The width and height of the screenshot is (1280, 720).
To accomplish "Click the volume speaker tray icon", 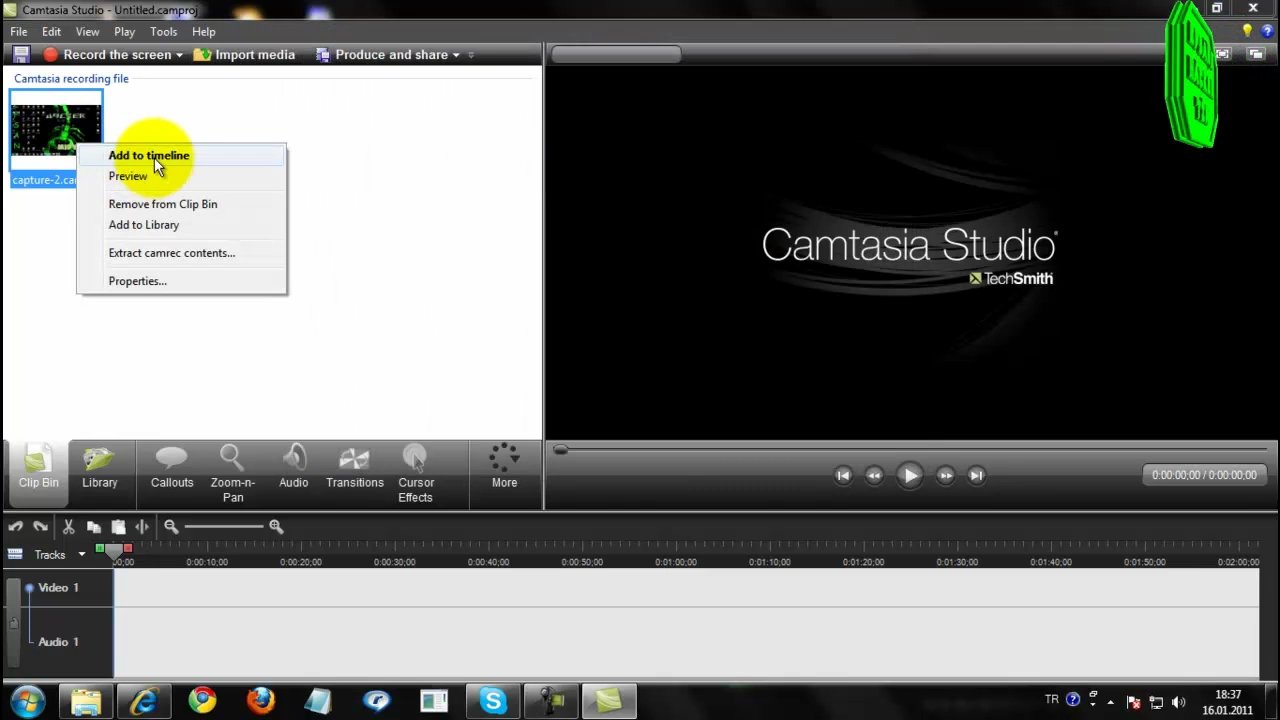I will pyautogui.click(x=1178, y=701).
